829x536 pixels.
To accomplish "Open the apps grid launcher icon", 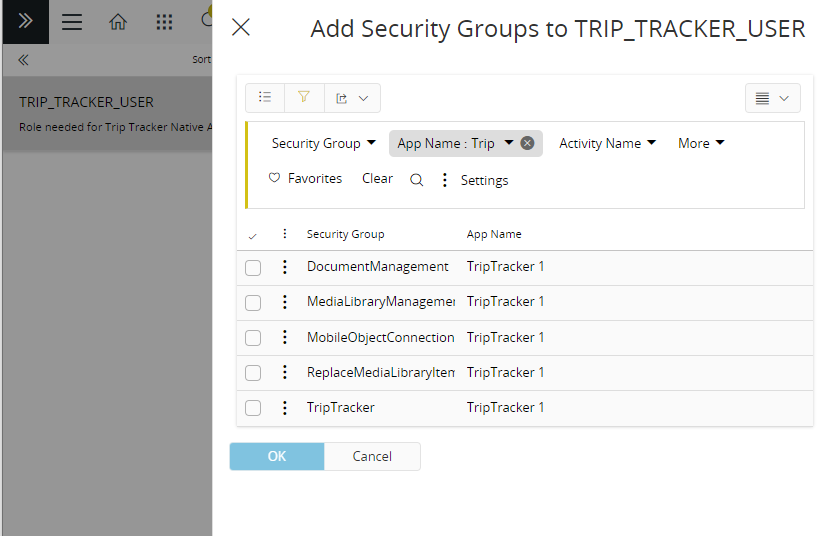I will [x=165, y=22].
